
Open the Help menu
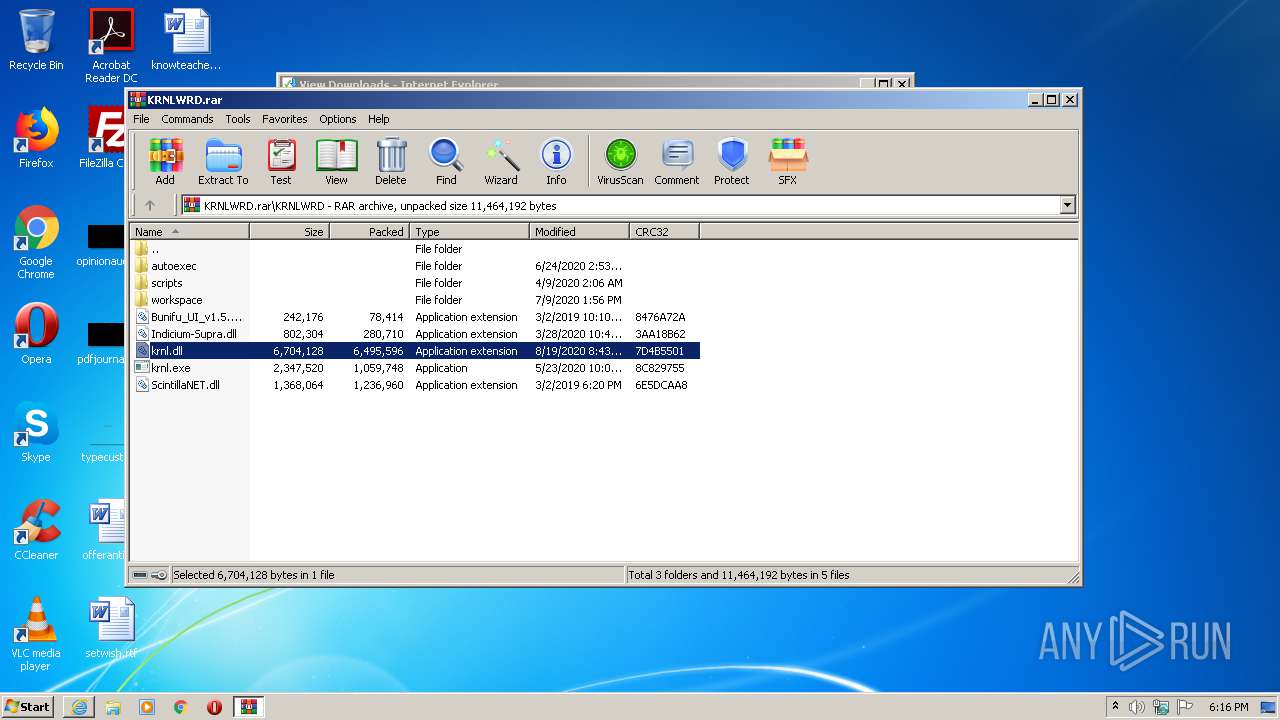coord(379,119)
